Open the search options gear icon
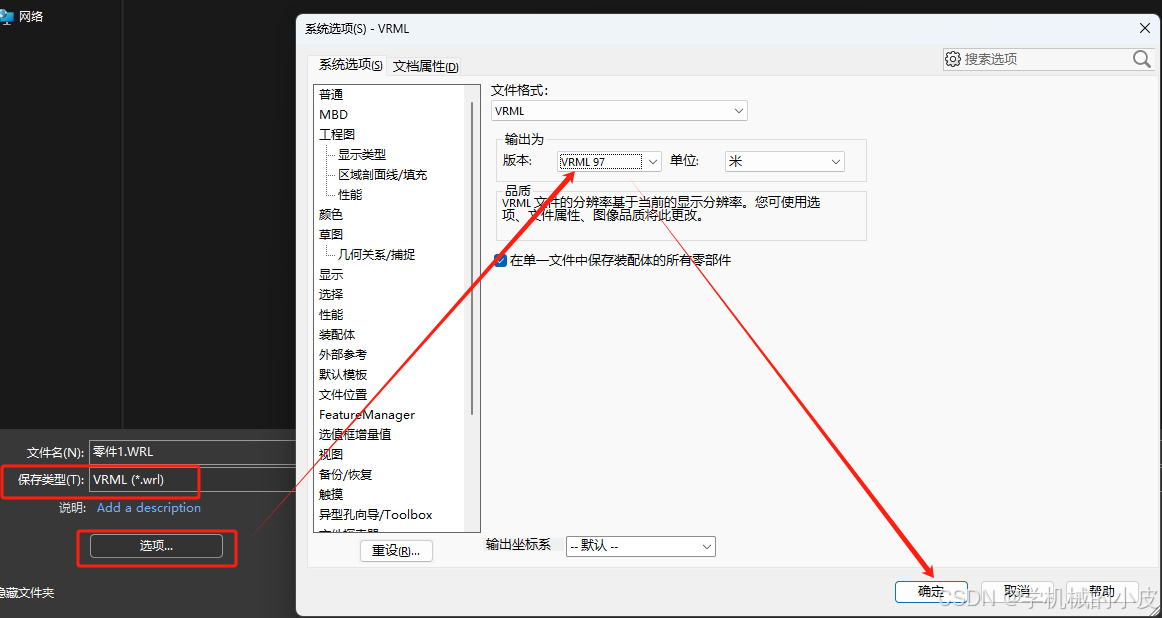The width and height of the screenshot is (1162, 618). [x=953, y=59]
